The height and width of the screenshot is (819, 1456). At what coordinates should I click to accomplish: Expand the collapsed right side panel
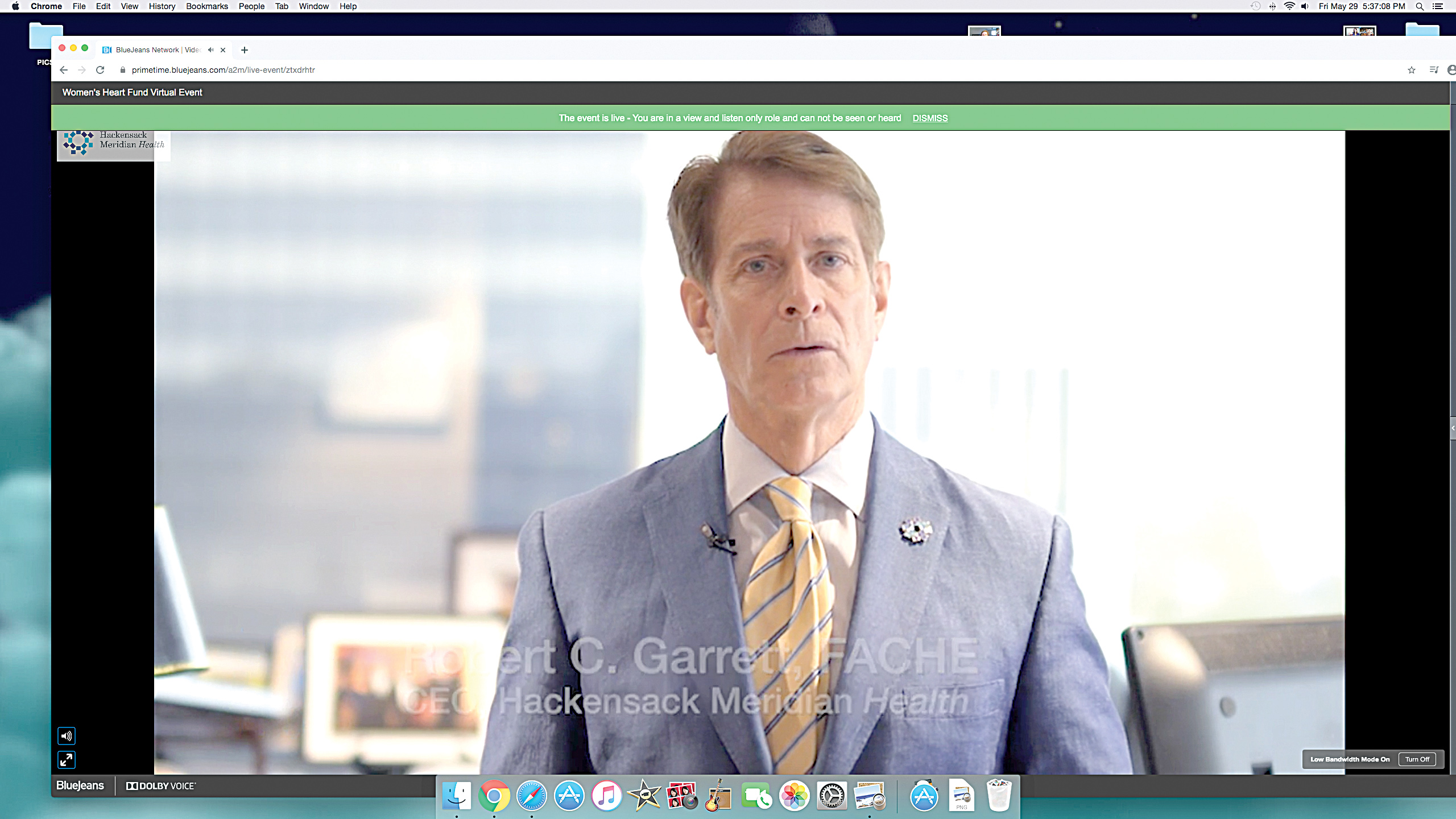coord(1453,428)
